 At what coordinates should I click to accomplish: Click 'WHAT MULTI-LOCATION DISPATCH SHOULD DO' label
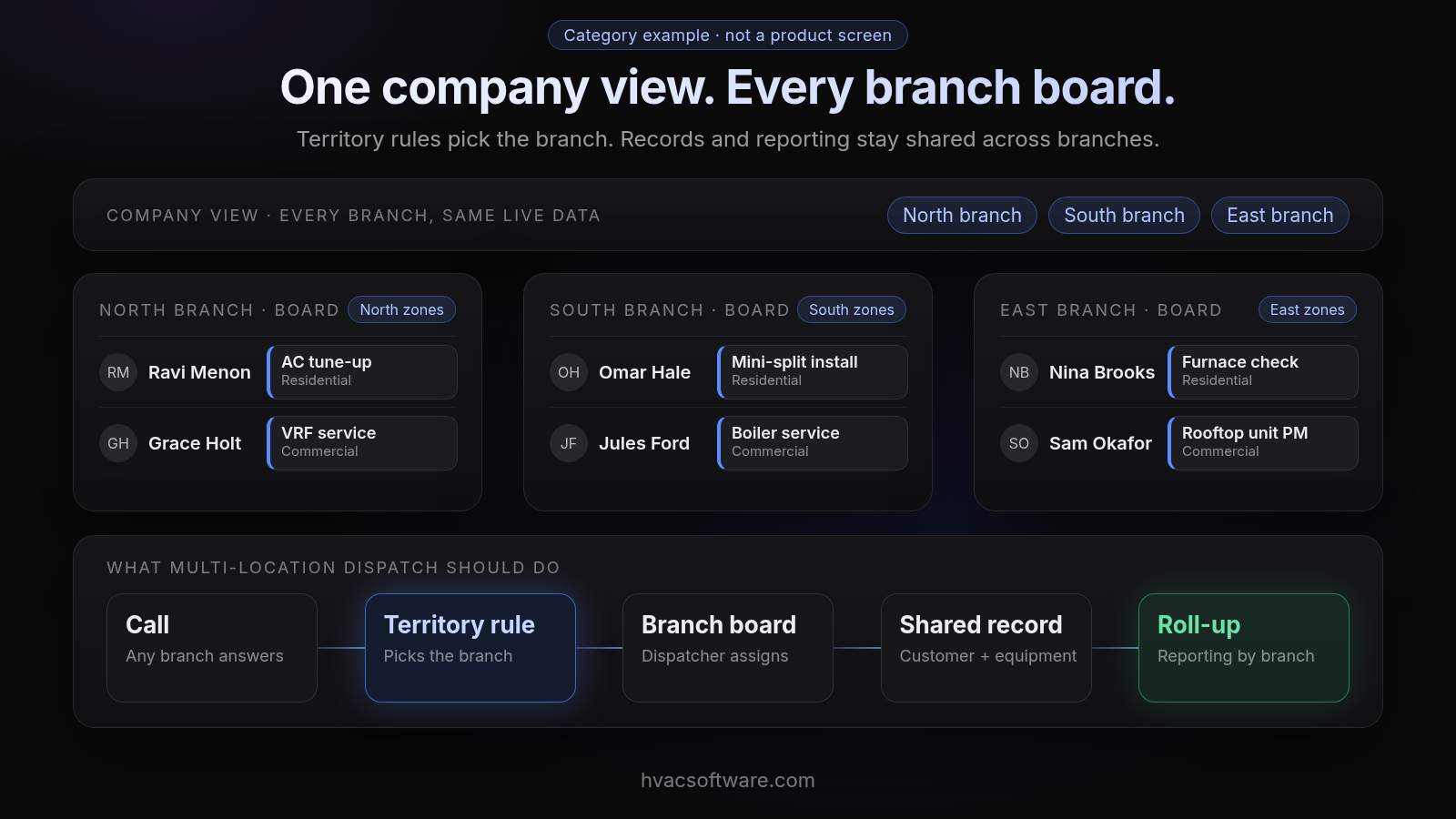333,568
